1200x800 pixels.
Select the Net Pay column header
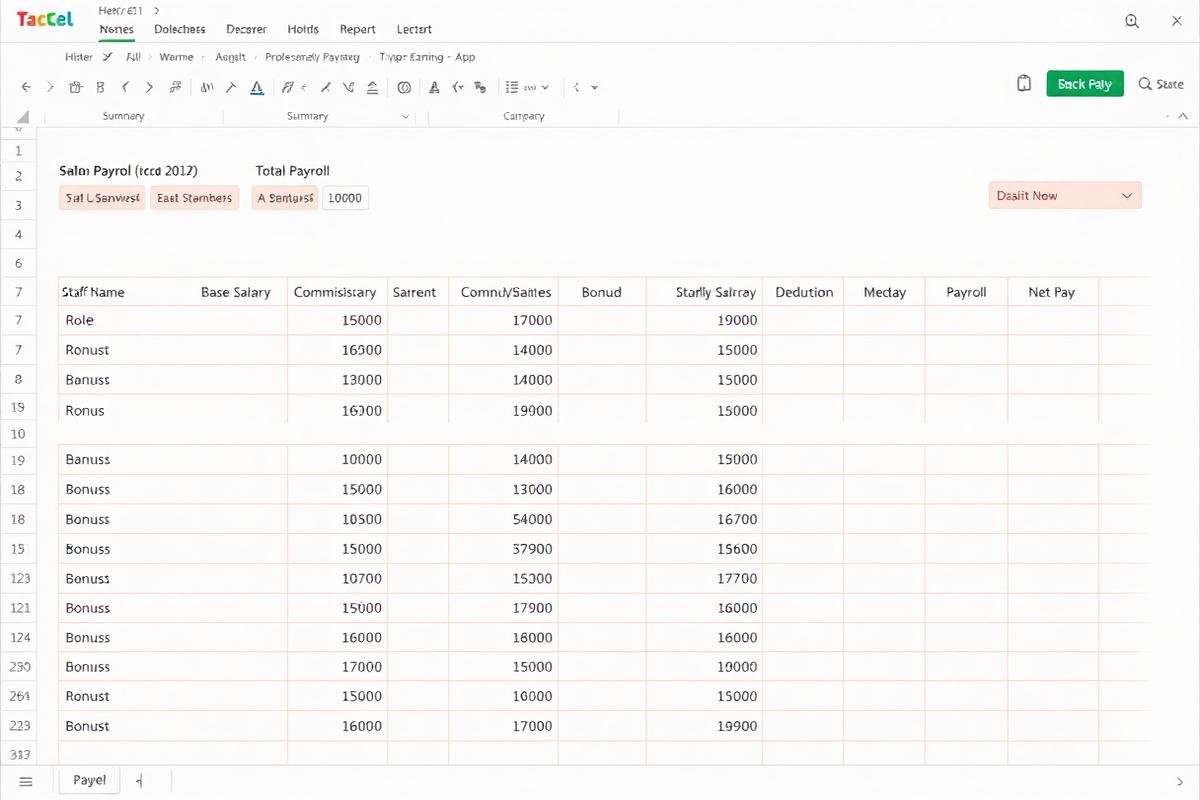pyautogui.click(x=1051, y=292)
